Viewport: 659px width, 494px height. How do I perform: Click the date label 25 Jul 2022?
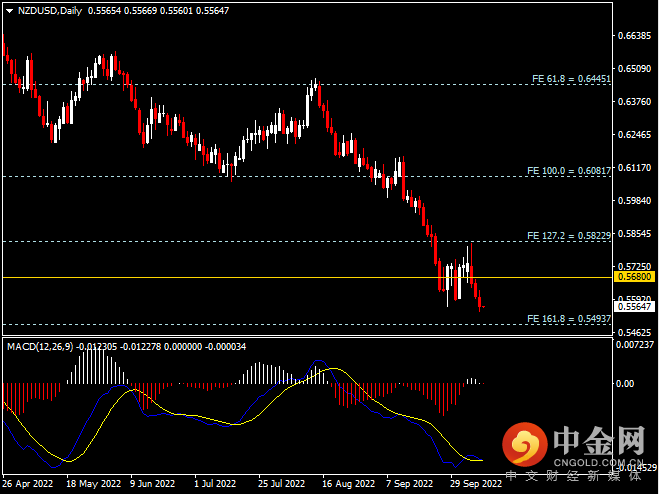coord(281,484)
